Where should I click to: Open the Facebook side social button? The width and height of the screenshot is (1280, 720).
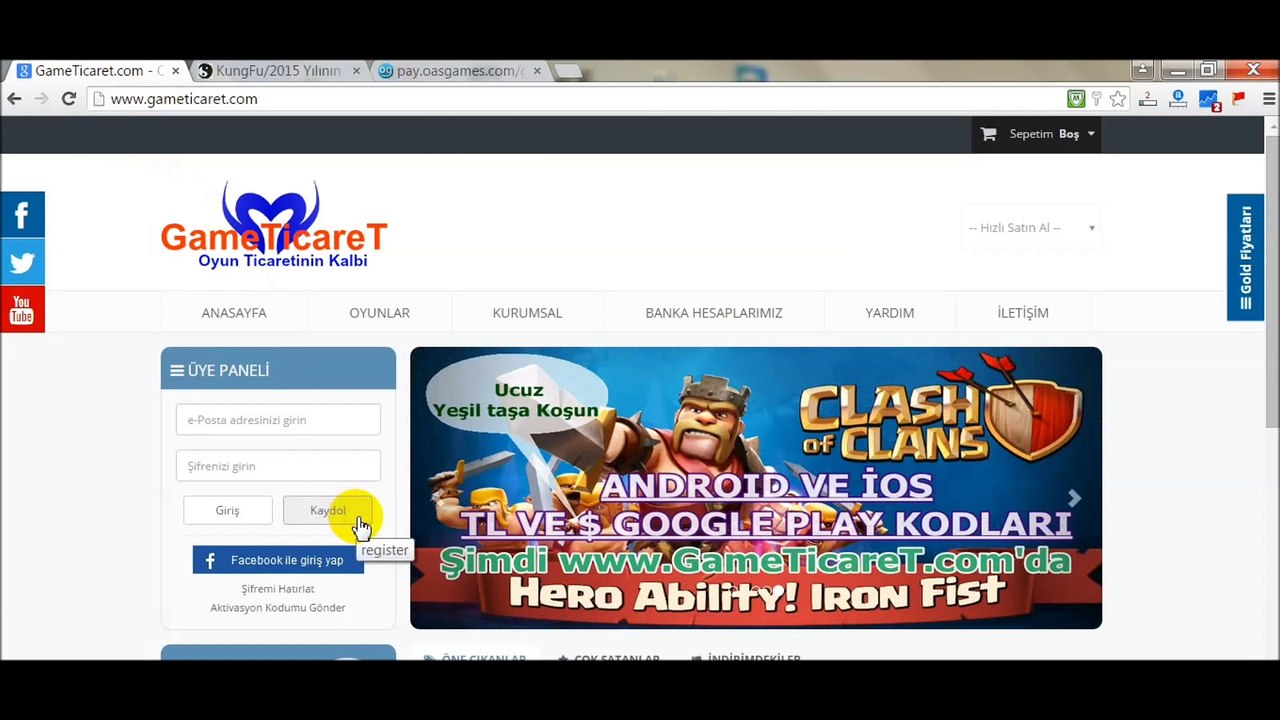pyautogui.click(x=22, y=215)
